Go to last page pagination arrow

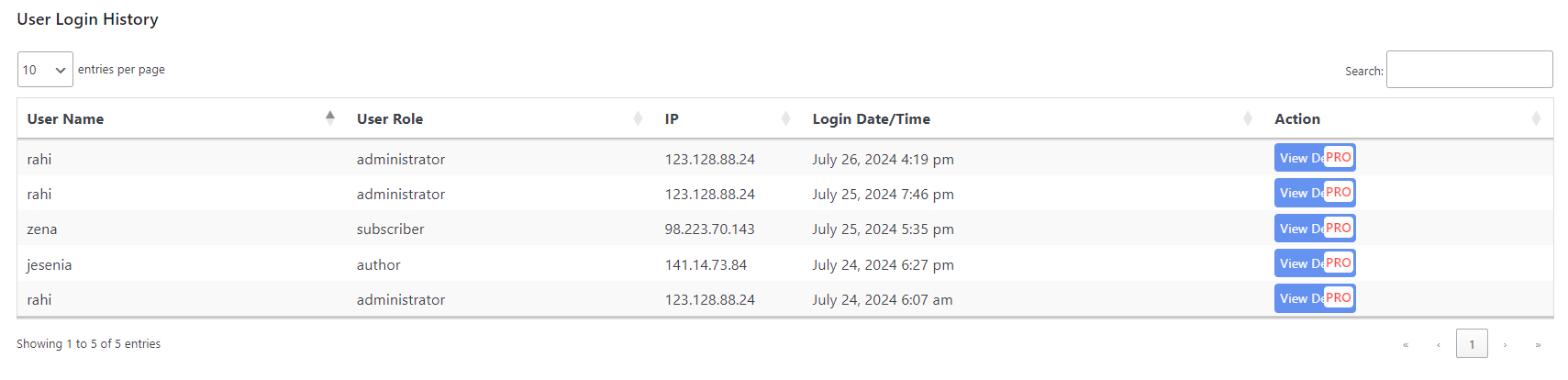[1538, 344]
